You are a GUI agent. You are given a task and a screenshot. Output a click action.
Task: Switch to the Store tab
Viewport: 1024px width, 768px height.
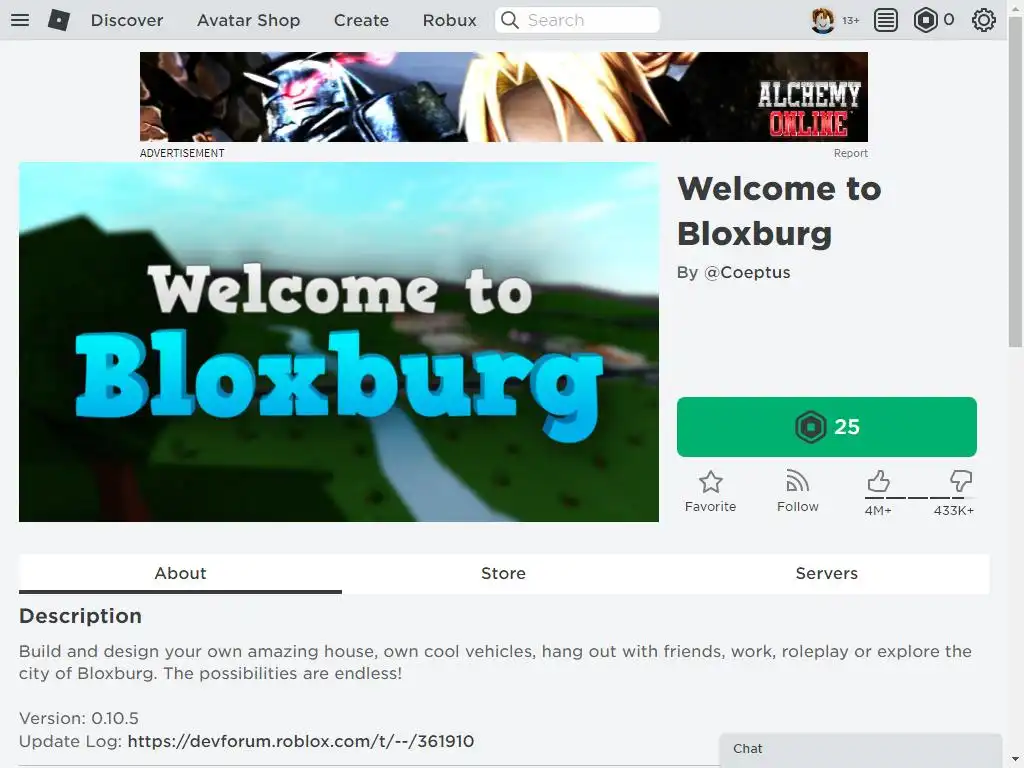click(504, 573)
